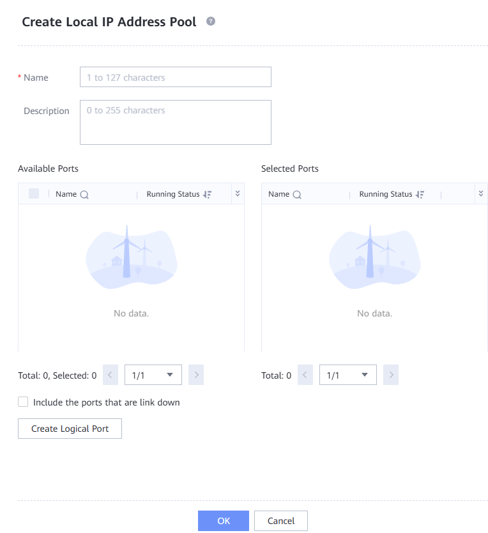Image resolution: width=488 pixels, height=533 pixels.
Task: Open the Available Ports page dropdown
Action: tap(153, 375)
